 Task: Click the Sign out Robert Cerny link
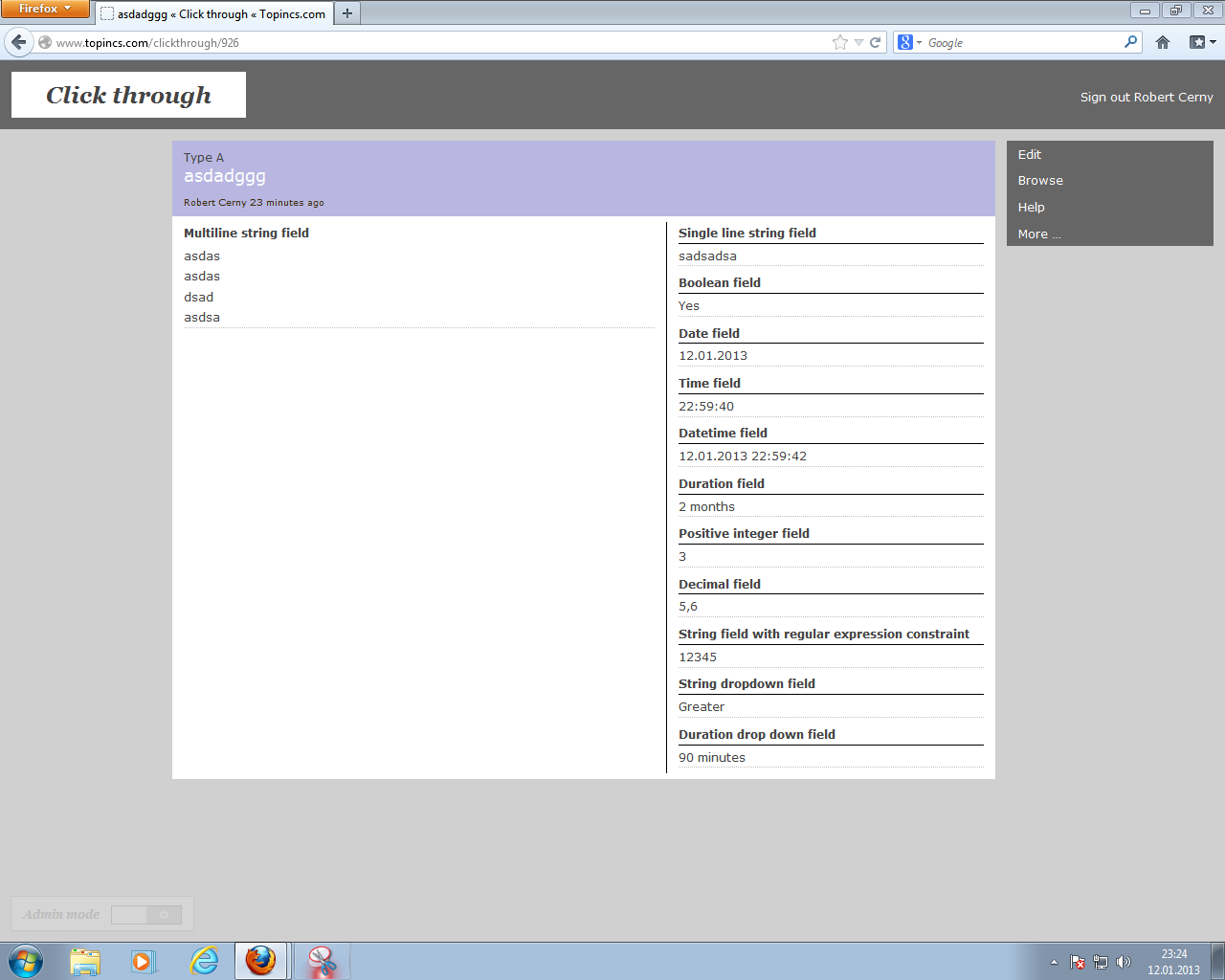pyautogui.click(x=1146, y=97)
